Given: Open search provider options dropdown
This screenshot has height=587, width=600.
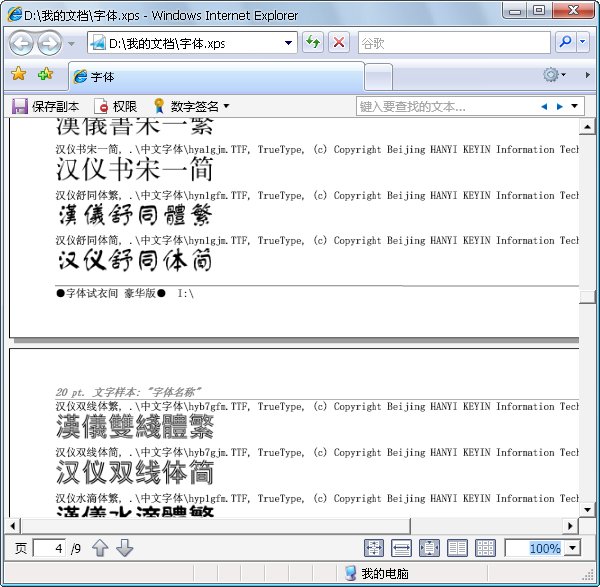Looking at the screenshot, I should [x=582, y=42].
